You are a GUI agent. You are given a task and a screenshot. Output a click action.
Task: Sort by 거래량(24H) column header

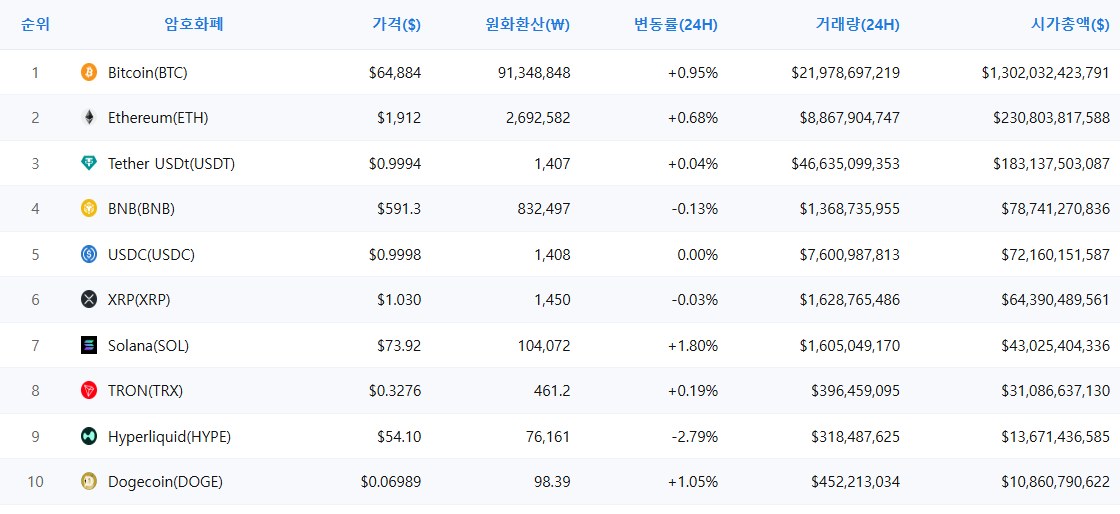[x=857, y=24]
